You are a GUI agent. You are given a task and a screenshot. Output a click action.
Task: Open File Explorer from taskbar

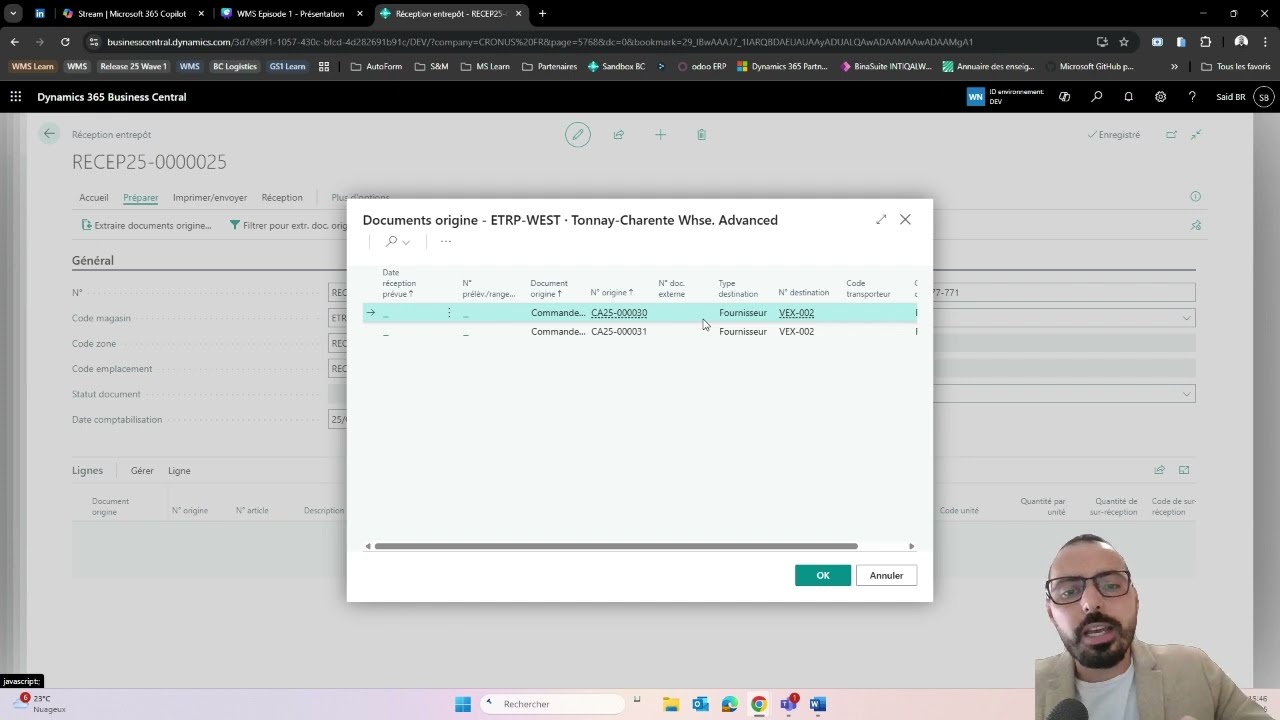[x=671, y=704]
